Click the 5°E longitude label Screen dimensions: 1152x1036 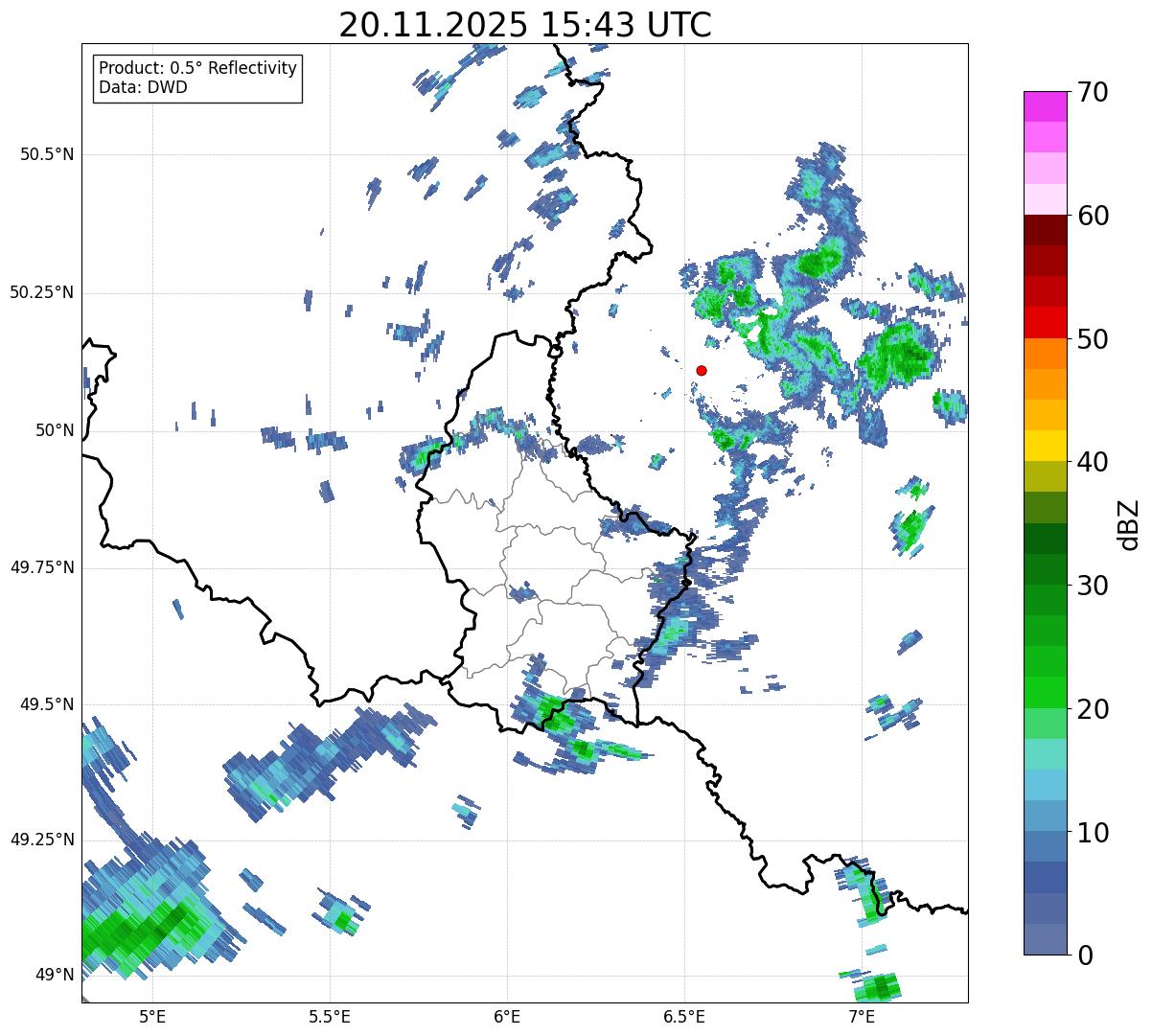pyautogui.click(x=152, y=1016)
